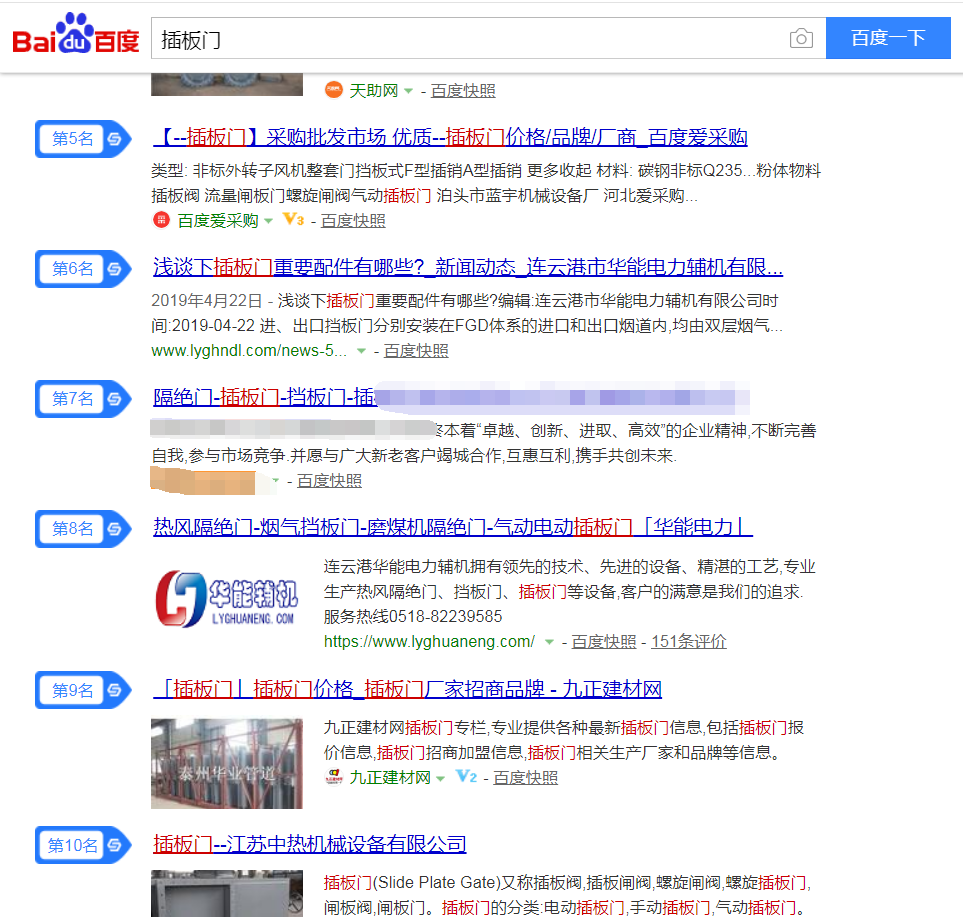Click the 九正建材网 source link
The image size is (963, 917).
click(x=390, y=778)
